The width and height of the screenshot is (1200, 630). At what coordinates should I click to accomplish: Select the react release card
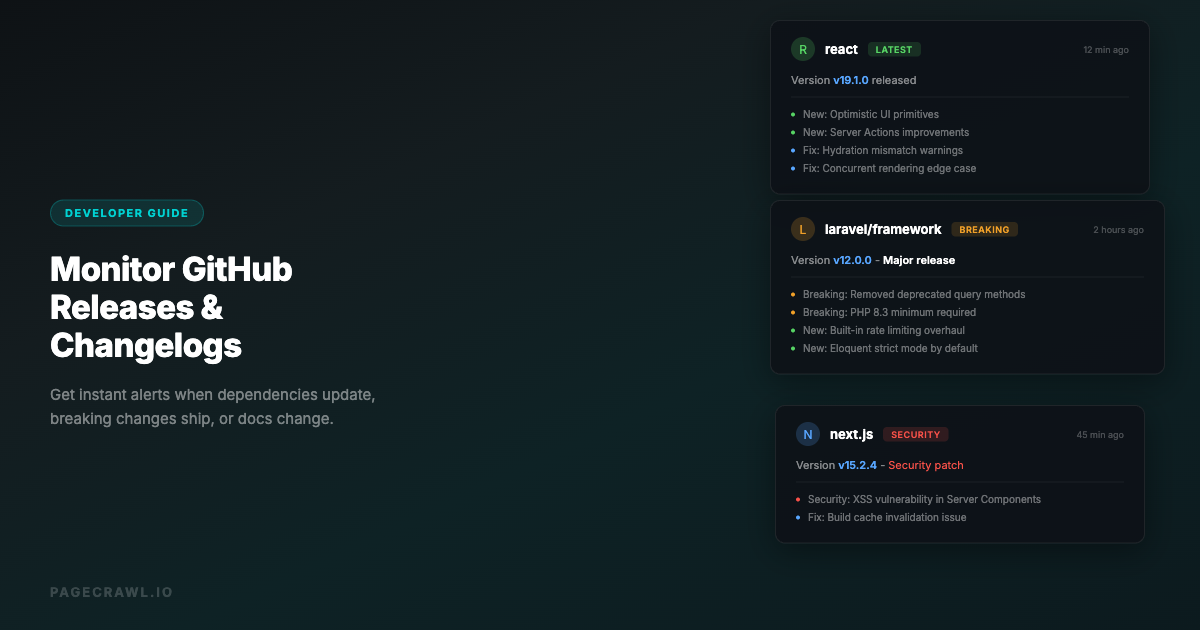coord(960,106)
